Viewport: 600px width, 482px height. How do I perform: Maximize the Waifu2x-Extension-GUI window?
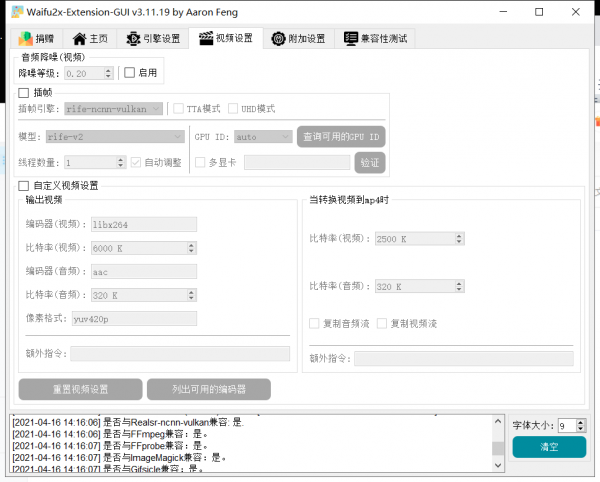[539, 12]
